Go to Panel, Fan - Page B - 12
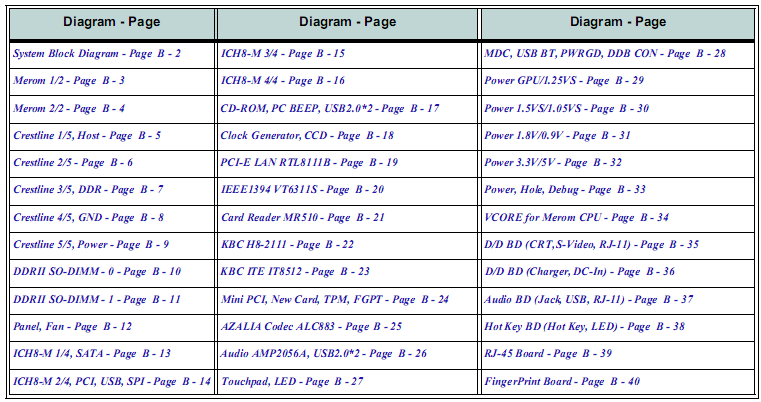The width and height of the screenshot is (761, 402). [x=72, y=327]
